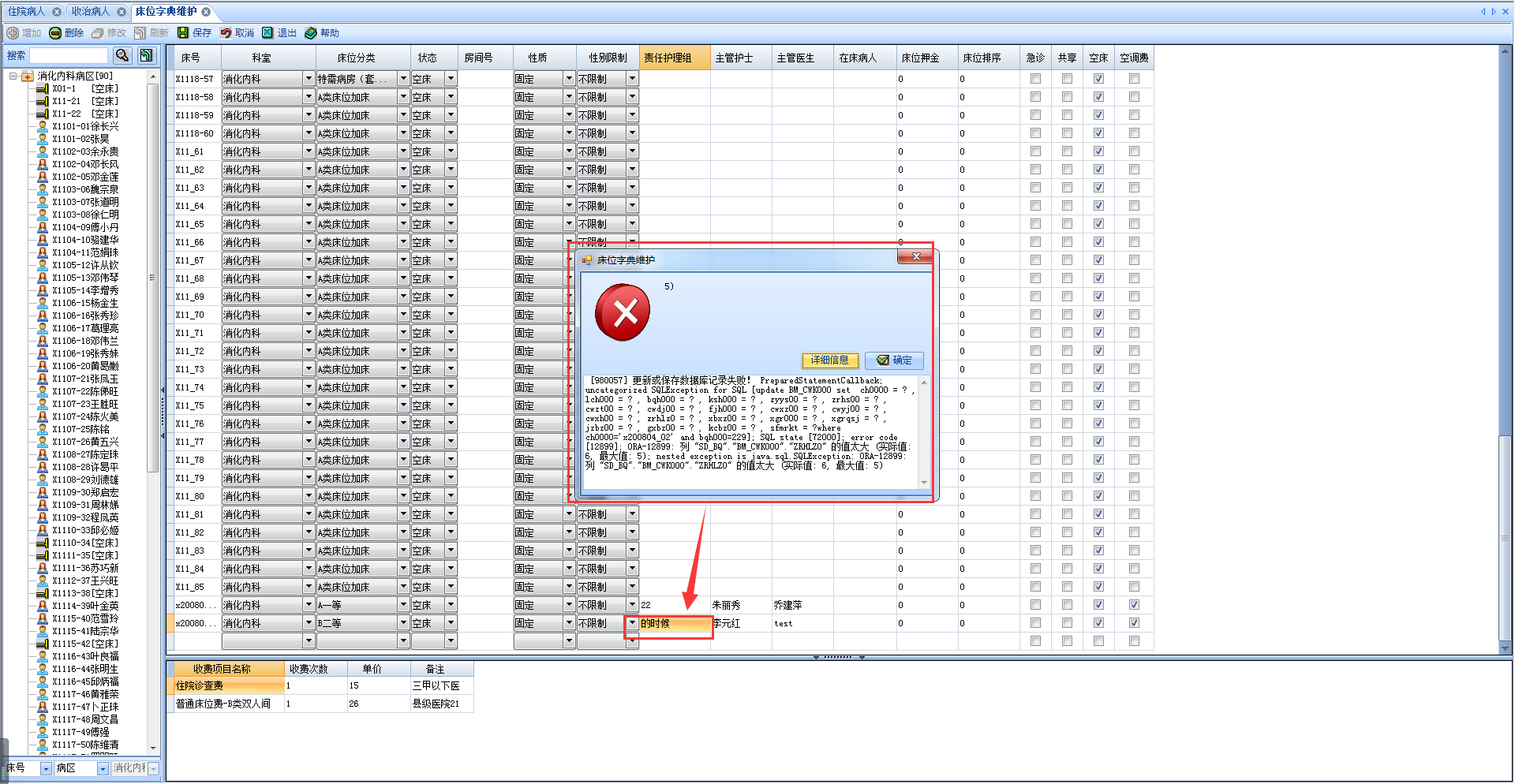Close the 床位字典维护 tab with its X icon
The width and height of the screenshot is (1515, 784).
(206, 12)
